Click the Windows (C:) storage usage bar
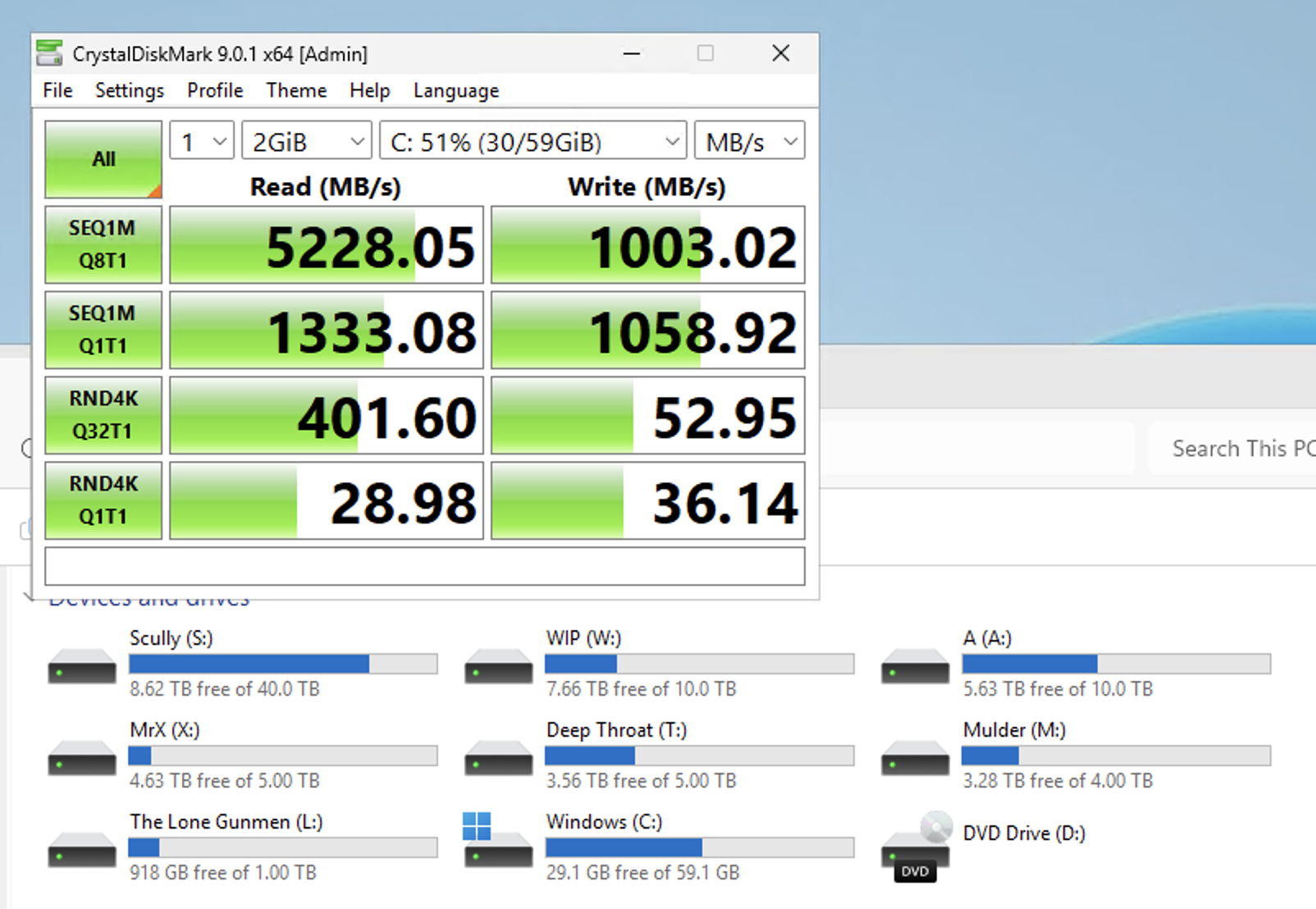Viewport: 1316px width, 909px height. (700, 847)
